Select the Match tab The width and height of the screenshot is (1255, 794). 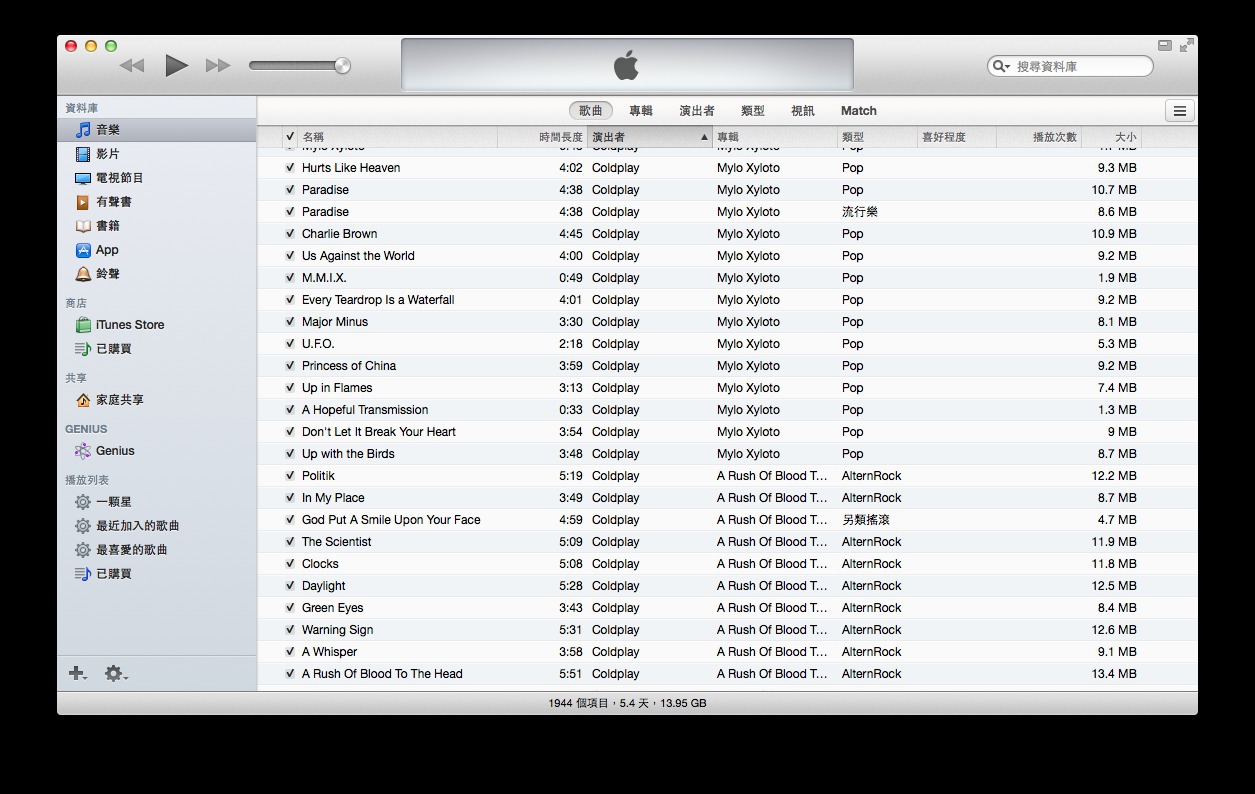point(859,111)
